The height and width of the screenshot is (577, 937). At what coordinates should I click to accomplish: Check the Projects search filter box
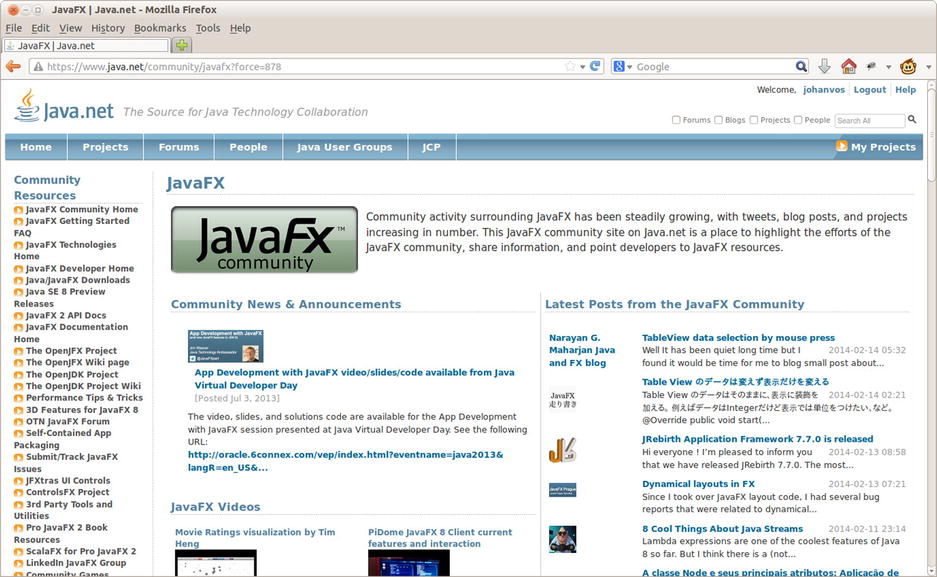754,120
